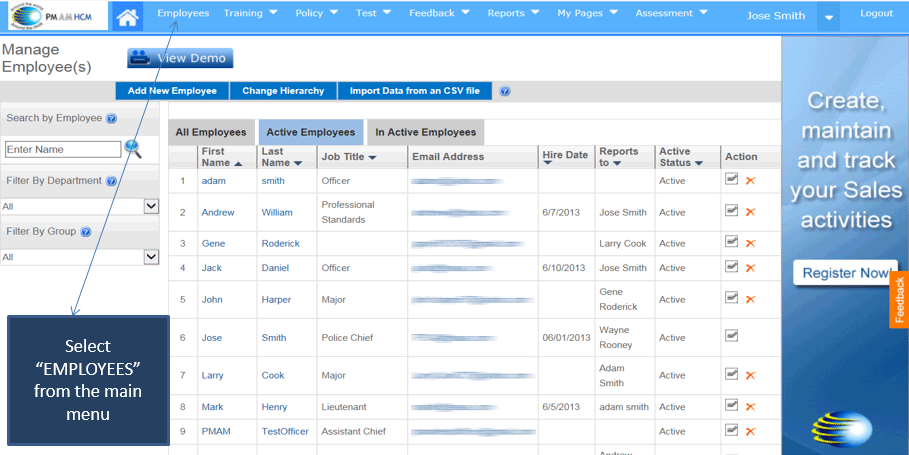Click the Home icon in top bar
Screen dimensions: 909x455
tap(127, 16)
